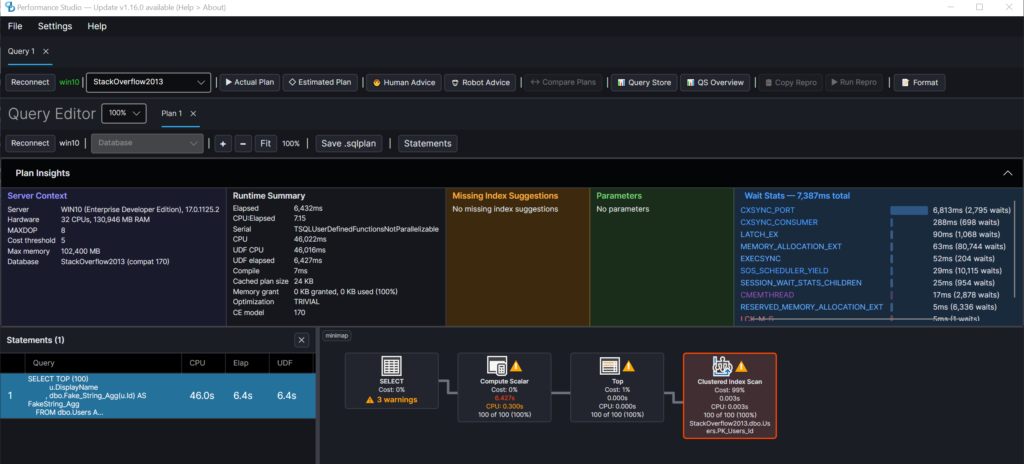
Task: Open the StackOverflow2013 database dropdown
Action: pos(148,82)
